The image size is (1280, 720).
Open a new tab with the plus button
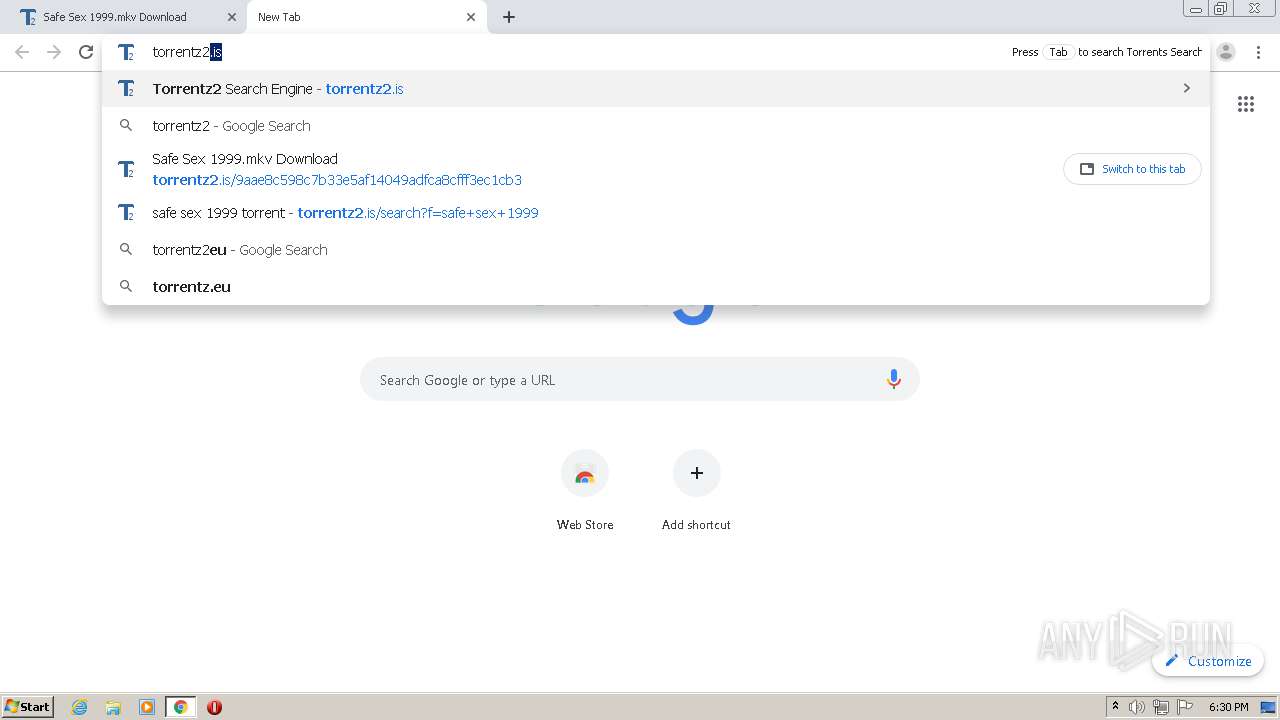click(509, 17)
